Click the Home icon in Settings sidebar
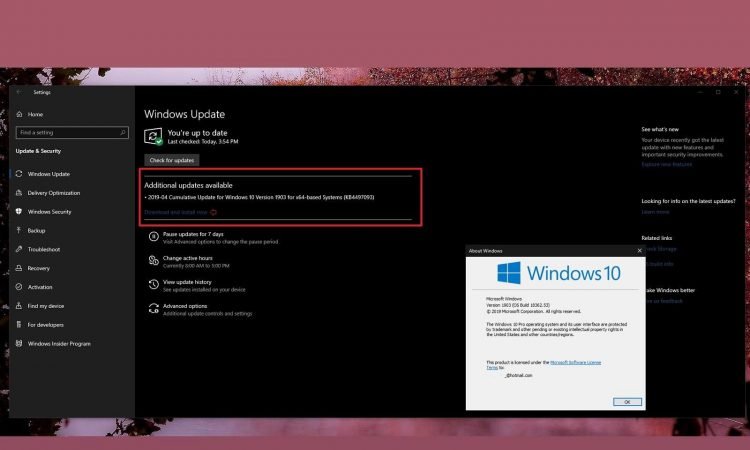This screenshot has height=450, width=750. pyautogui.click(x=19, y=114)
